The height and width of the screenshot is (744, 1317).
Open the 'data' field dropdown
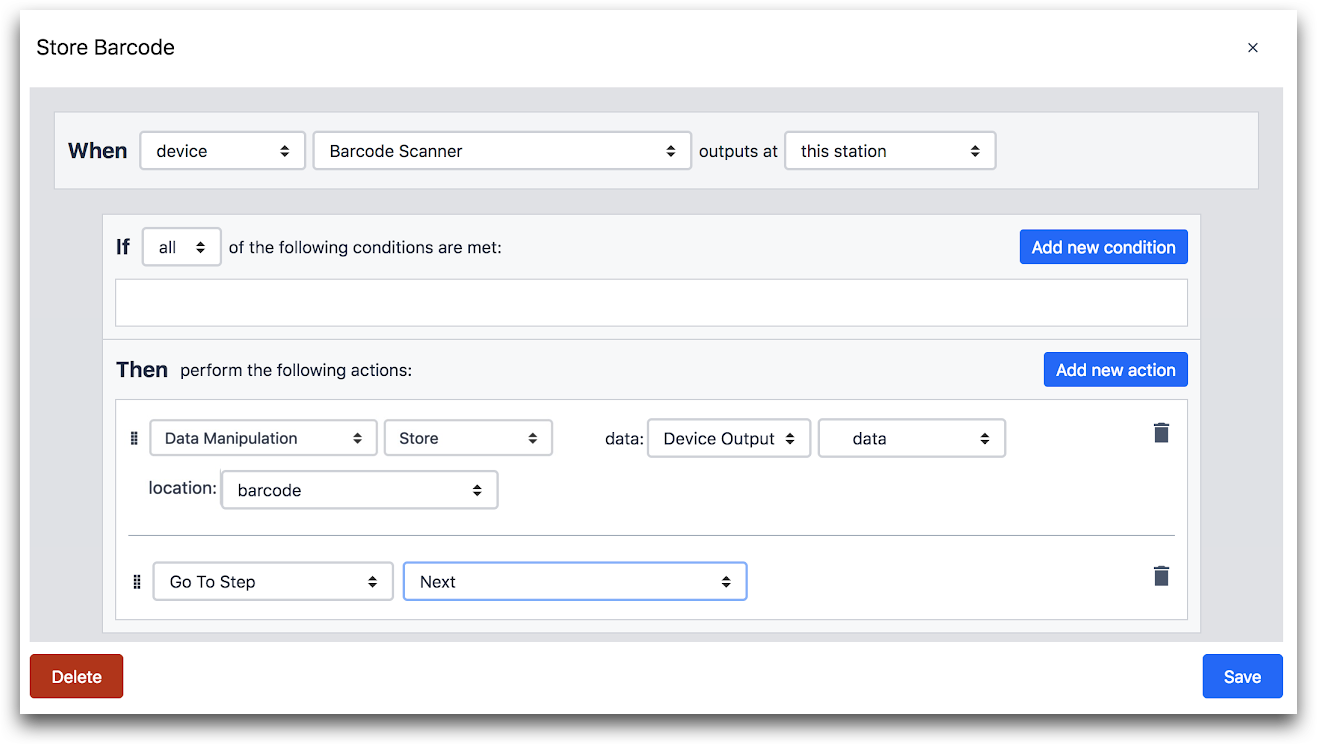coord(912,438)
